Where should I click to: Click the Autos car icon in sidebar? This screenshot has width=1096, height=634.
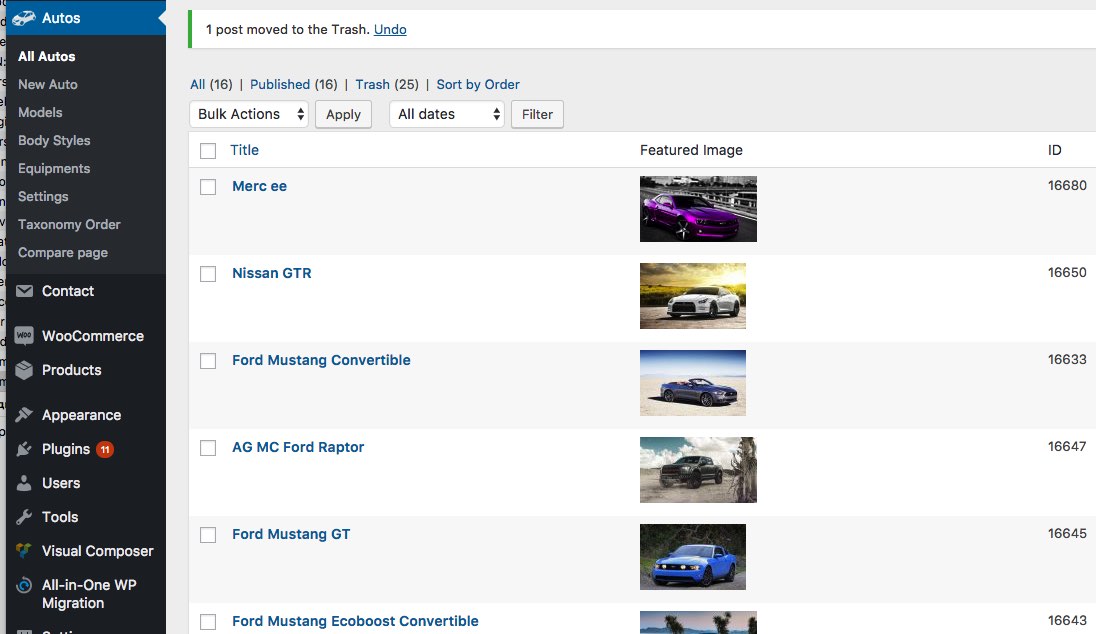coord(24,18)
